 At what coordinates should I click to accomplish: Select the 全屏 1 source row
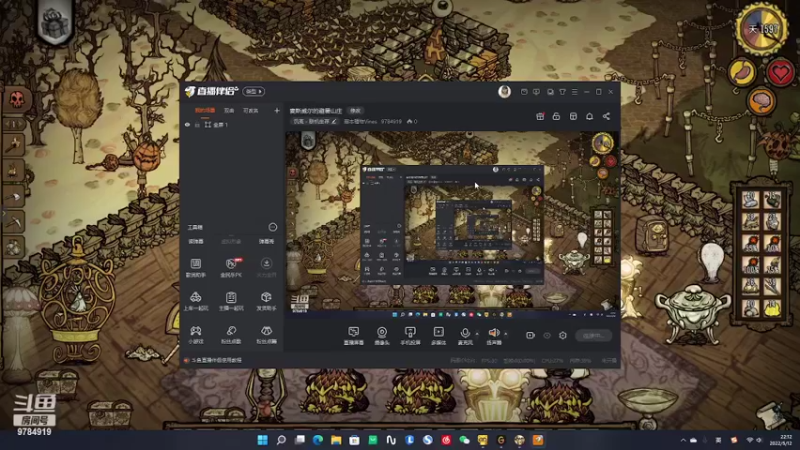pos(232,124)
